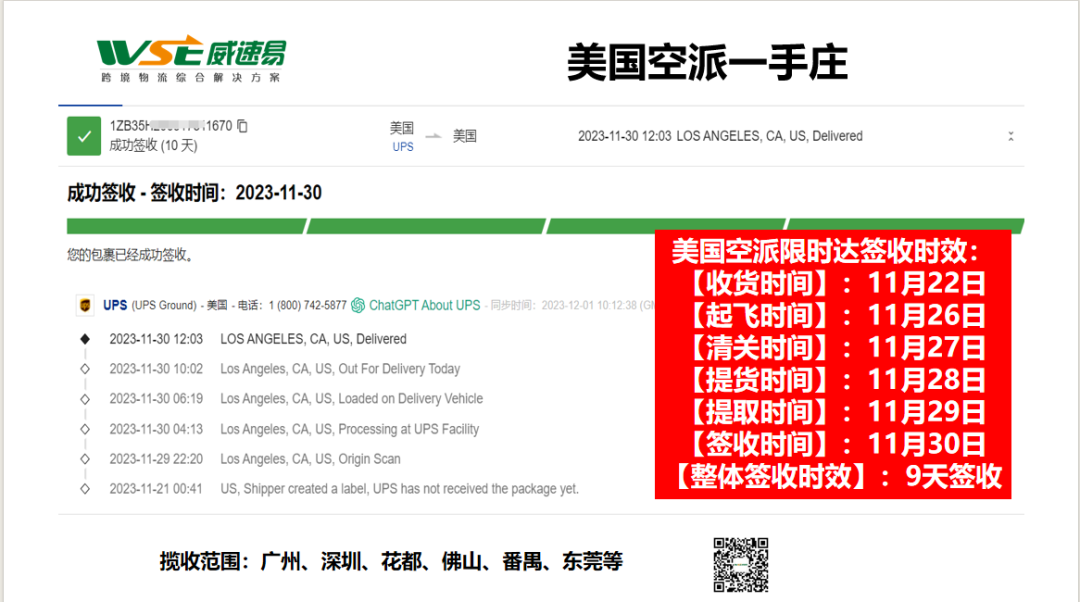Click the green delivered checkmark icon

pyautogui.click(x=83, y=136)
